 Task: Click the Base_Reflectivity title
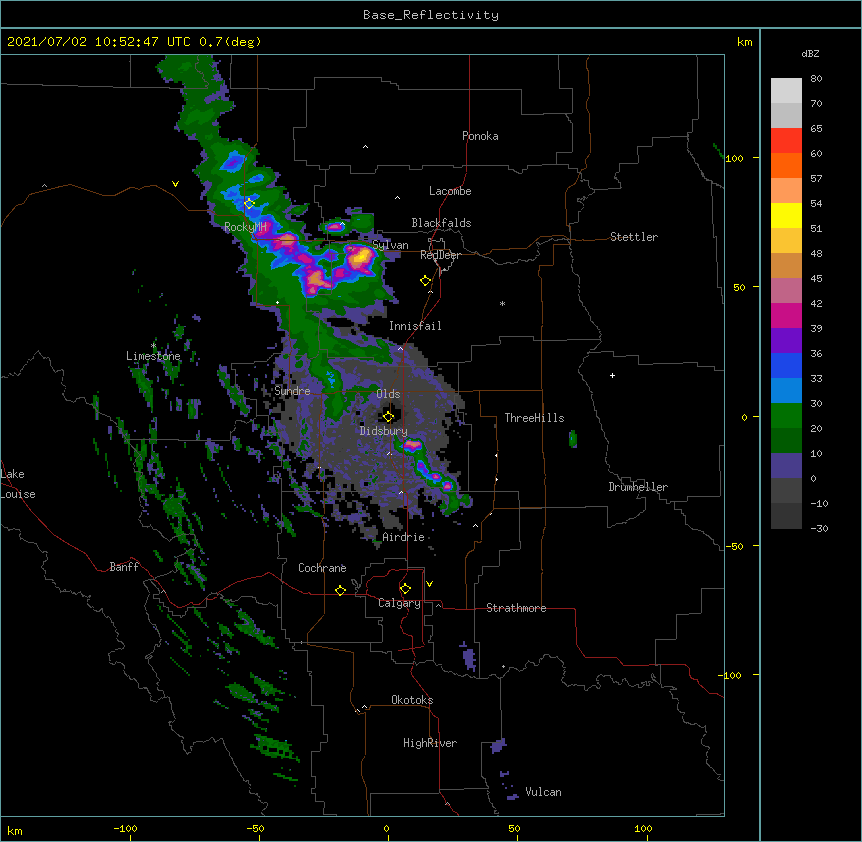pyautogui.click(x=430, y=15)
